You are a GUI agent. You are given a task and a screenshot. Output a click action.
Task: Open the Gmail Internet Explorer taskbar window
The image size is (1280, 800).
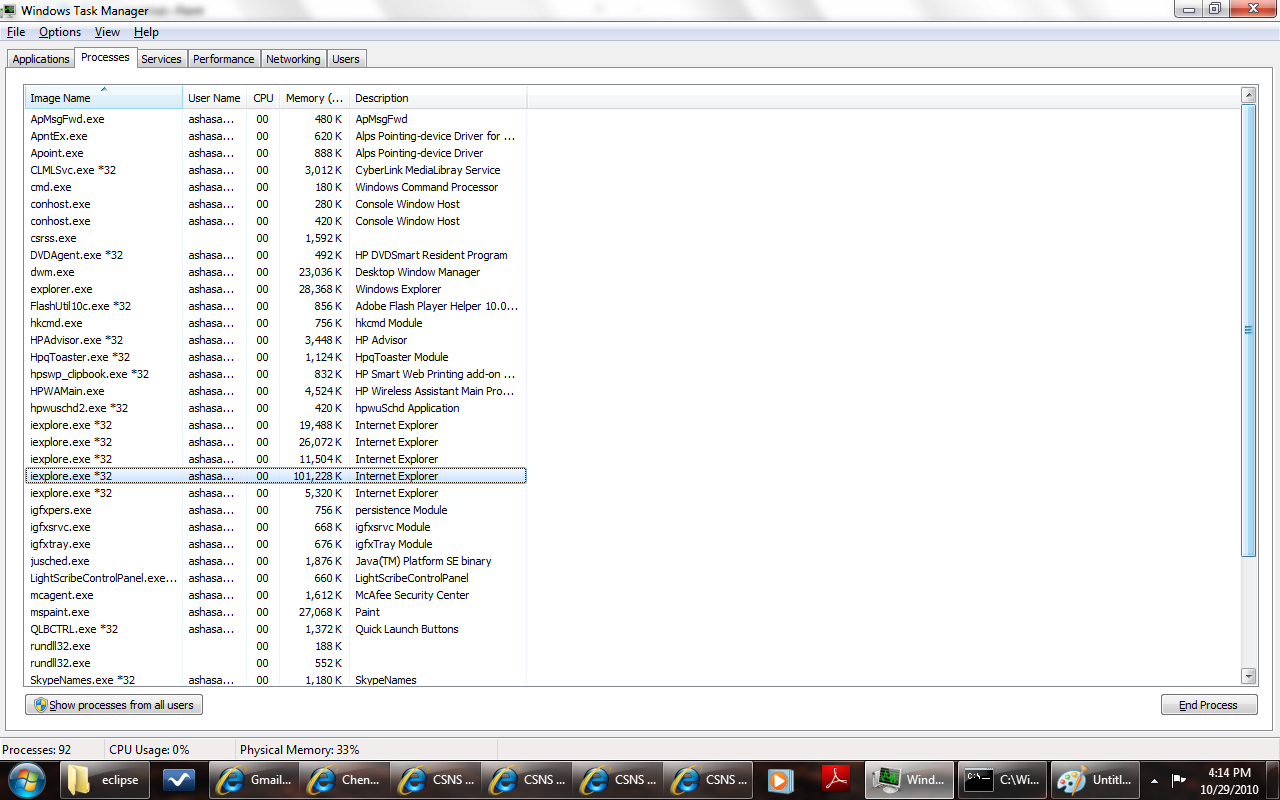254,780
